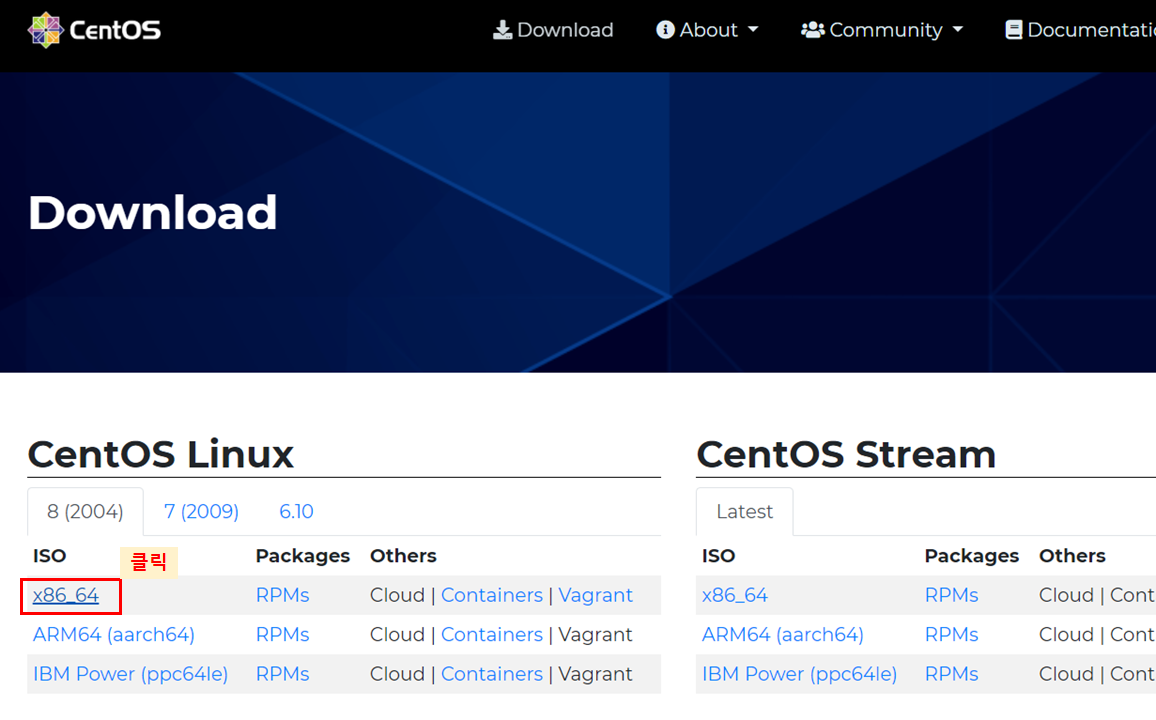Click the info icon beside About
Viewport: 1156px width, 720px height.
click(665, 29)
